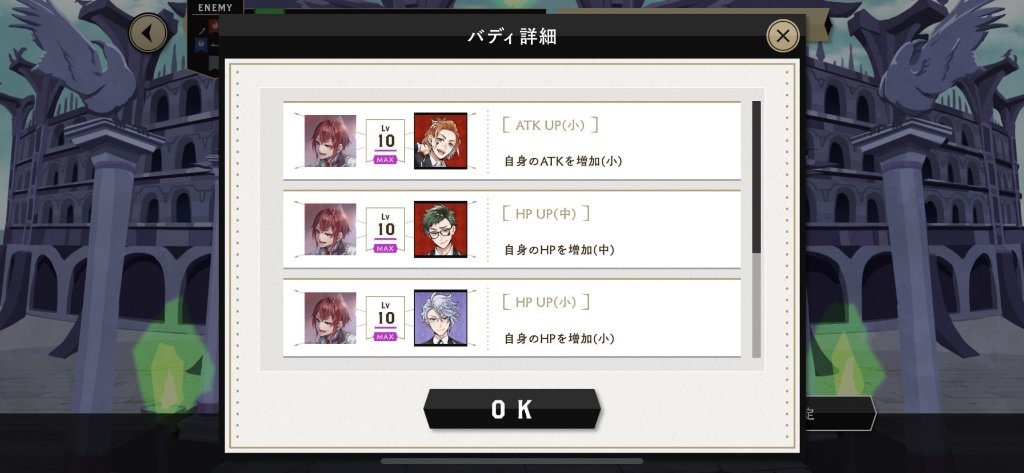This screenshot has height=473, width=1024.
Task: Click the ATK UP(小) skill title
Action: click(x=550, y=125)
